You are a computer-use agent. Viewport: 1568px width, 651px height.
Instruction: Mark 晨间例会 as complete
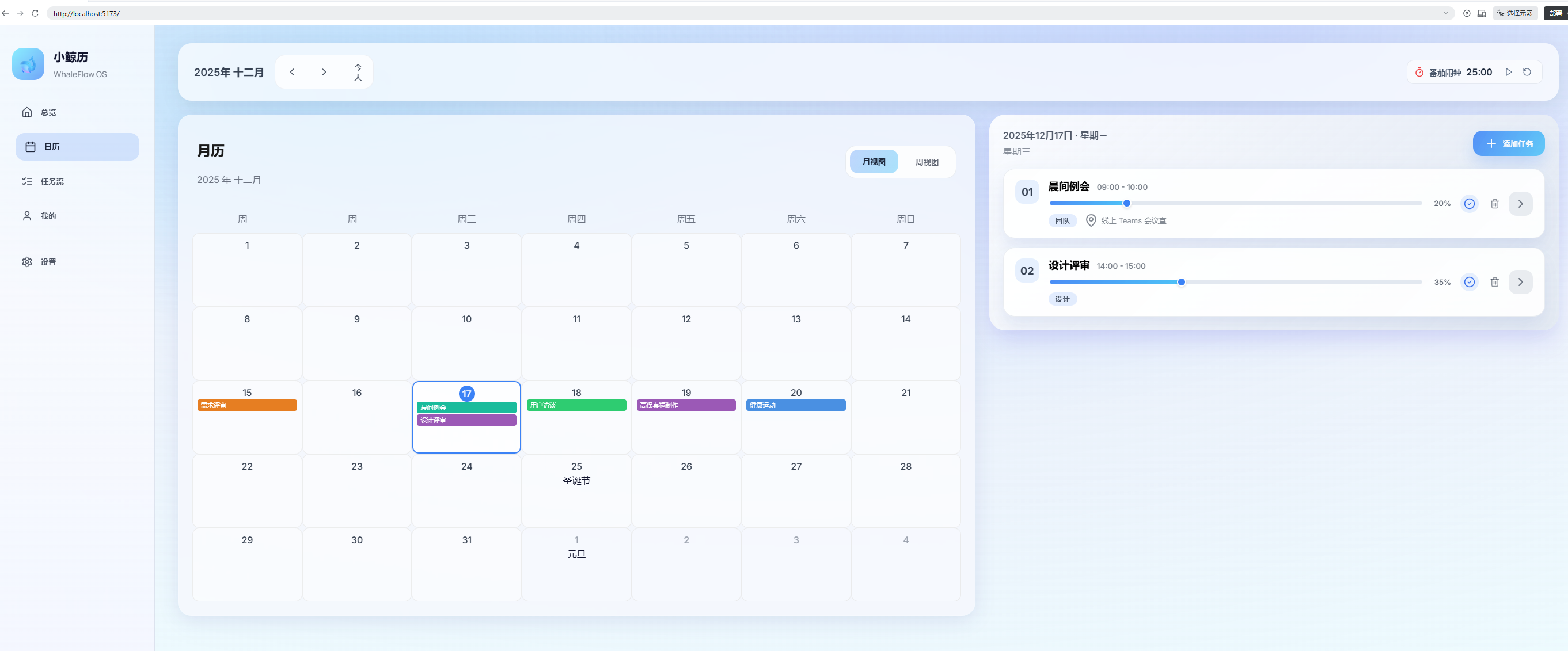coord(1469,204)
